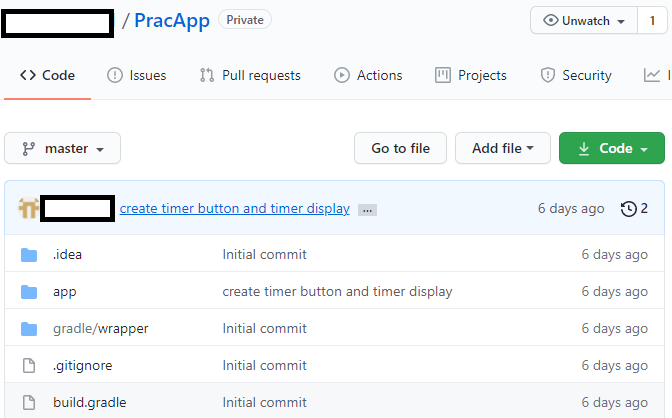Click the .gitignore file icon
This screenshot has height=418, width=672.
[x=29, y=366]
